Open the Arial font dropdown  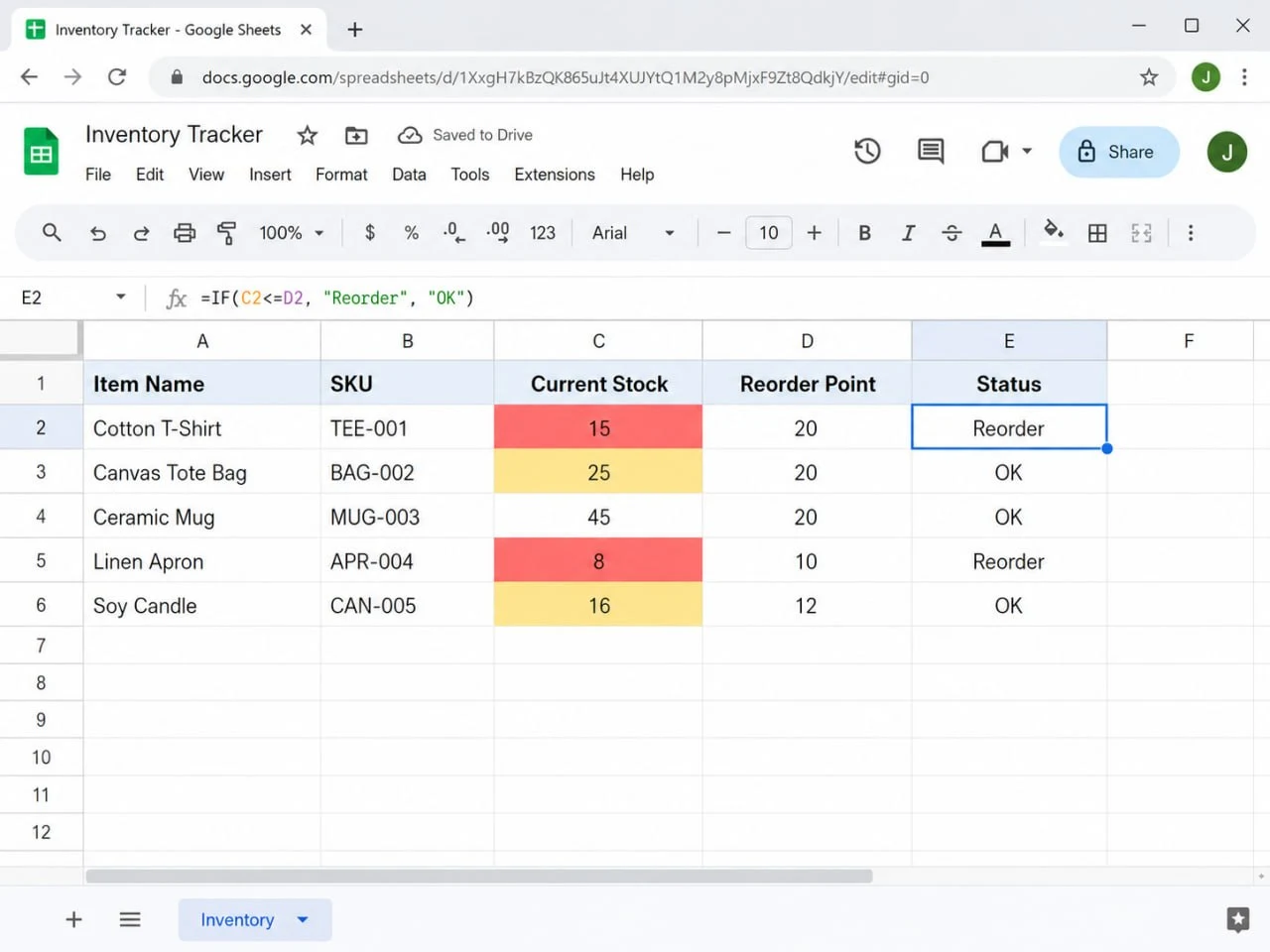[633, 233]
